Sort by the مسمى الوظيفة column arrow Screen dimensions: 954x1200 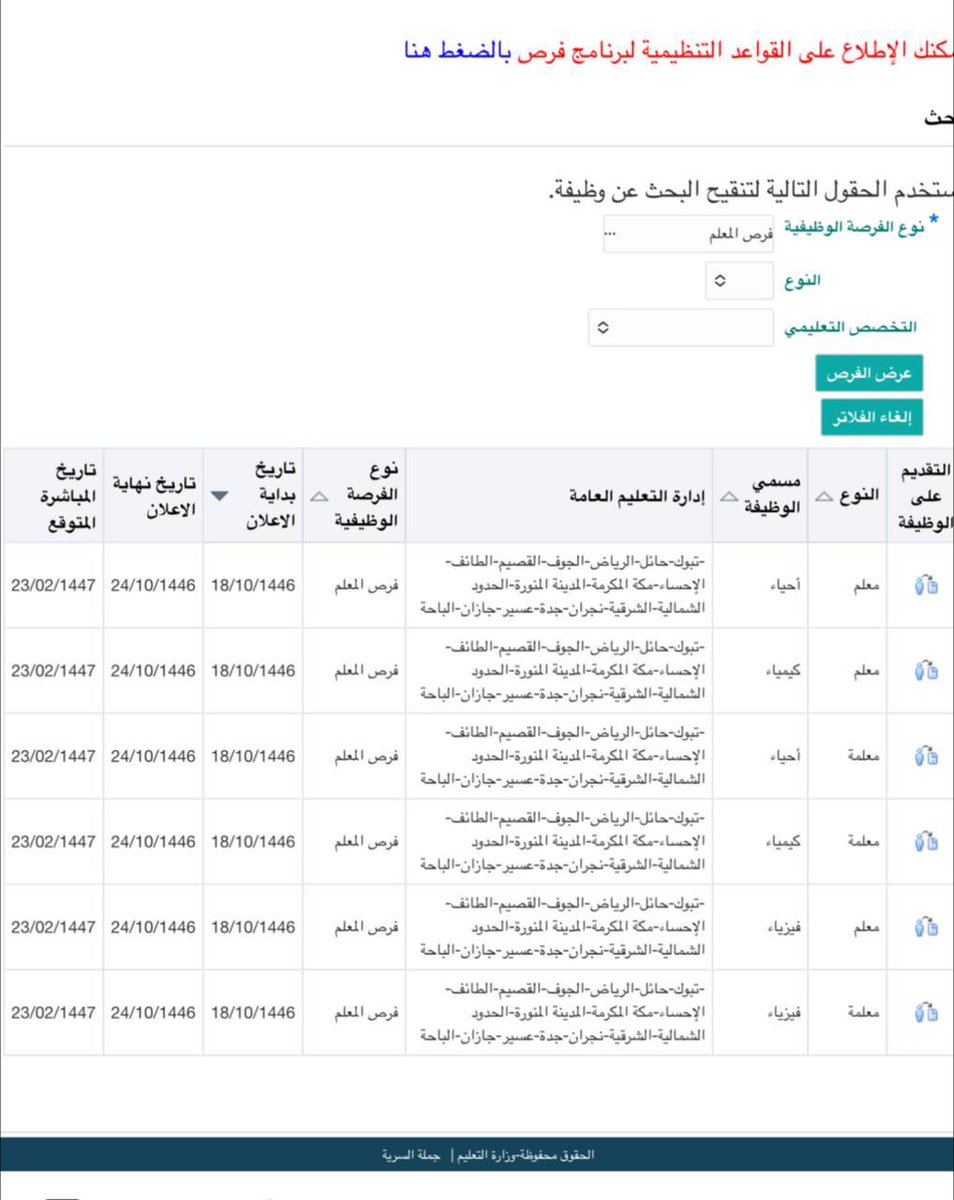coord(731,496)
